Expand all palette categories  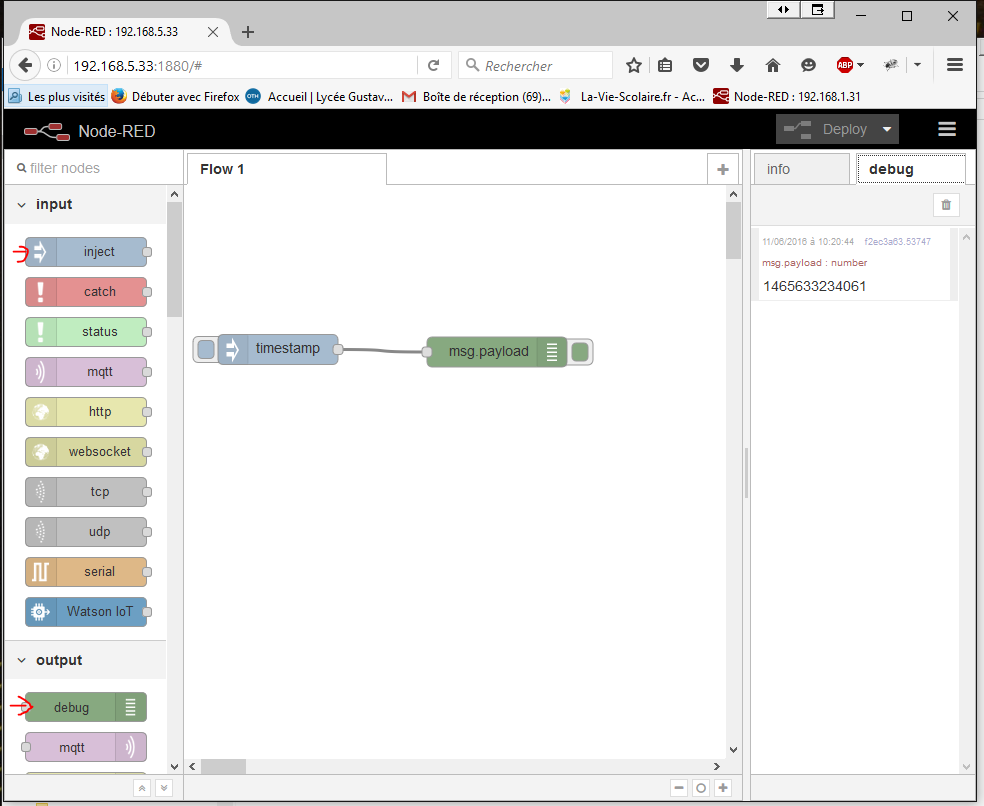click(164, 788)
